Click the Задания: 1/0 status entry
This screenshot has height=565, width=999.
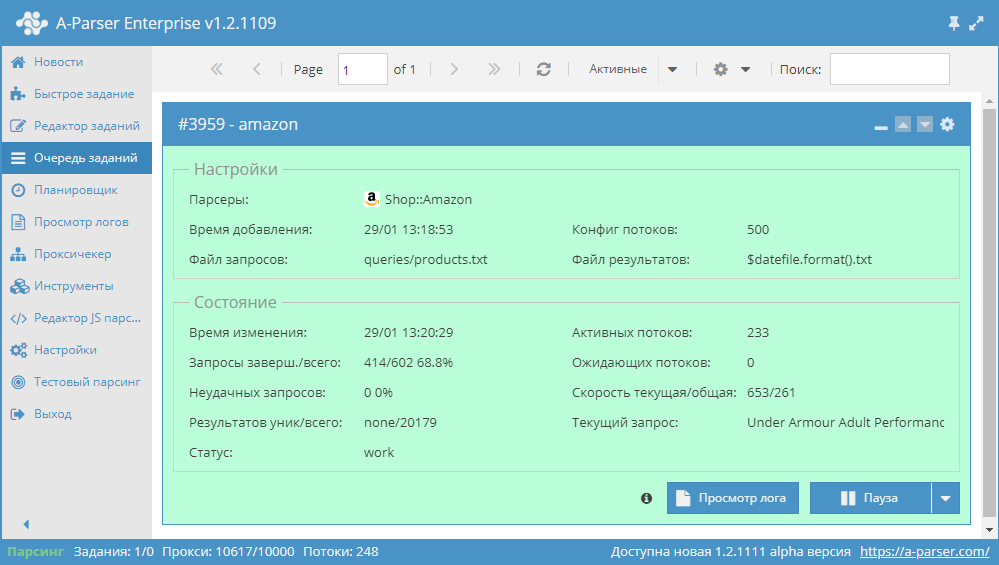(113, 552)
